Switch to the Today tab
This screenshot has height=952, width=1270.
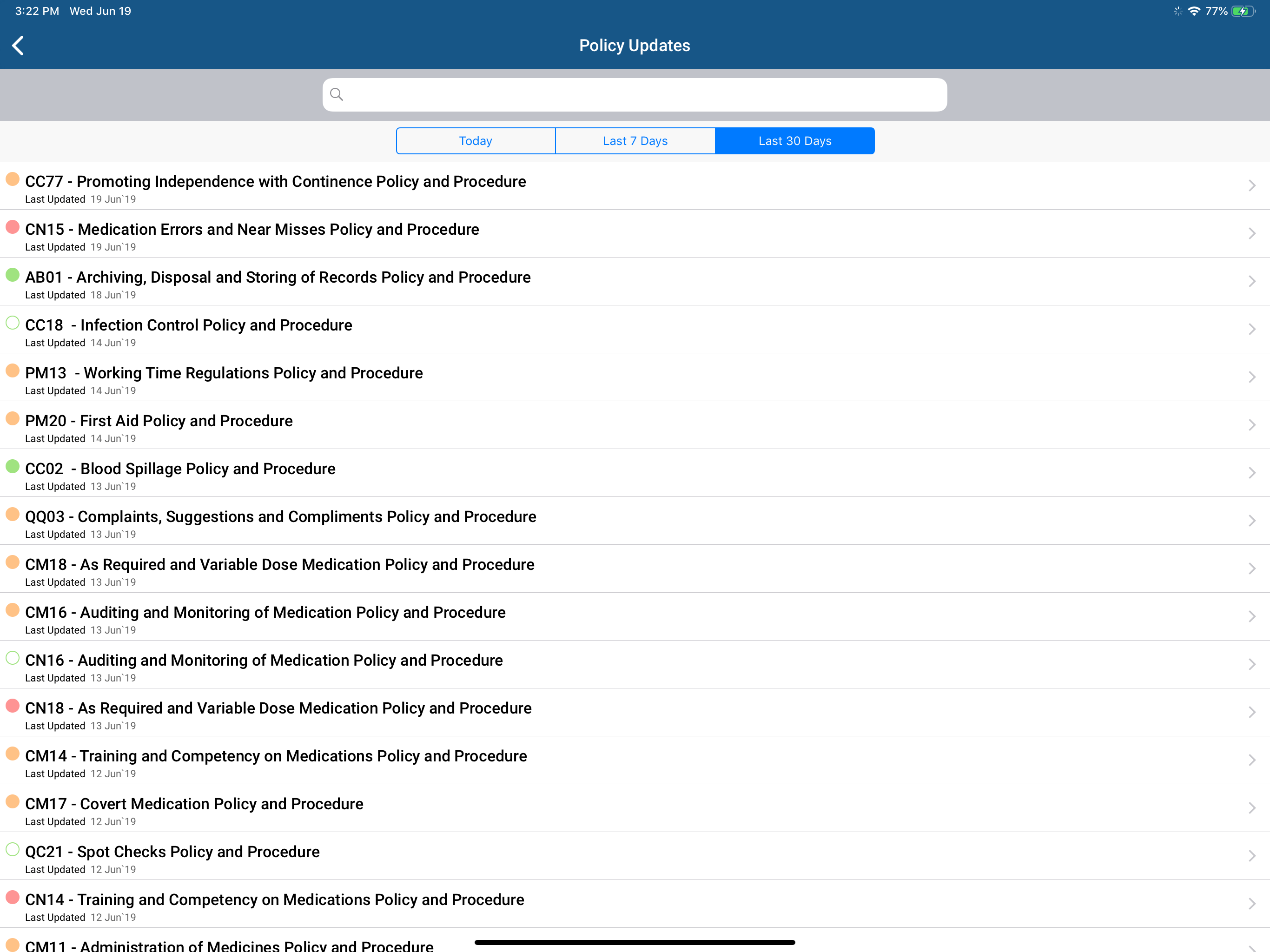(476, 141)
